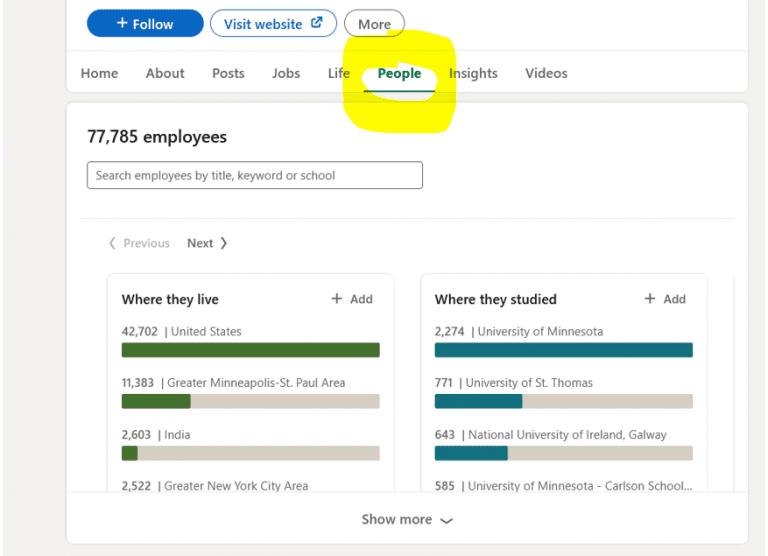Viewport: 768px width, 556px height.
Task: Click the employee search input field
Action: (x=255, y=175)
